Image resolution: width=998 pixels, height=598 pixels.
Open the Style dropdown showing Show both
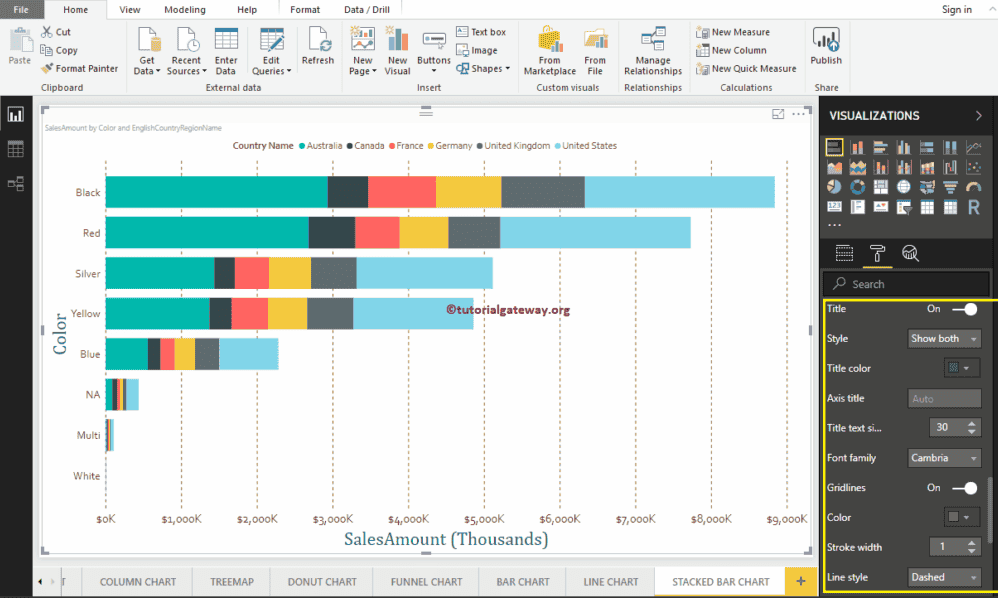point(944,338)
